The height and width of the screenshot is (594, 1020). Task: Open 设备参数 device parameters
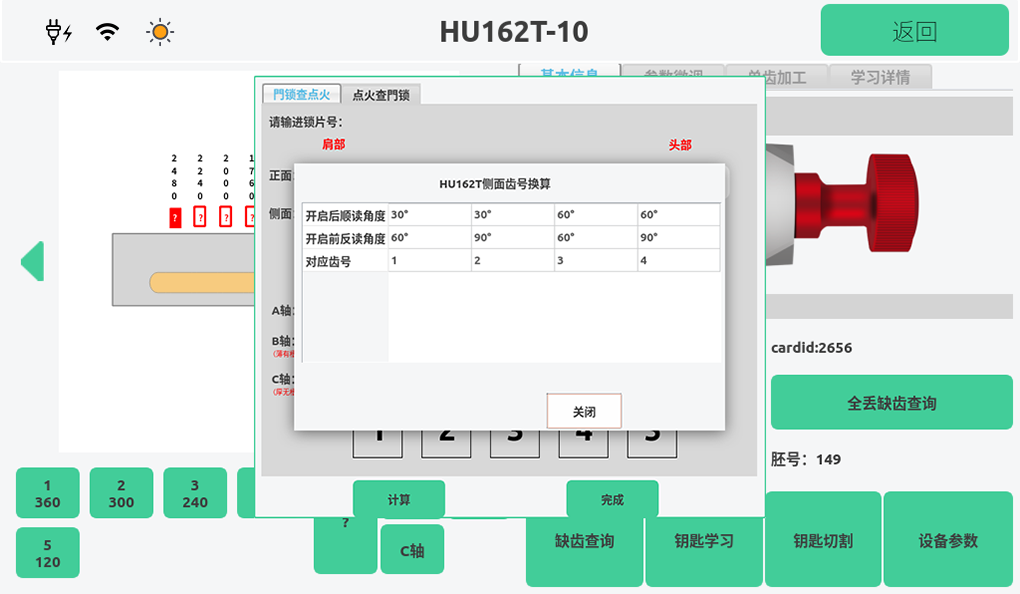point(948,540)
